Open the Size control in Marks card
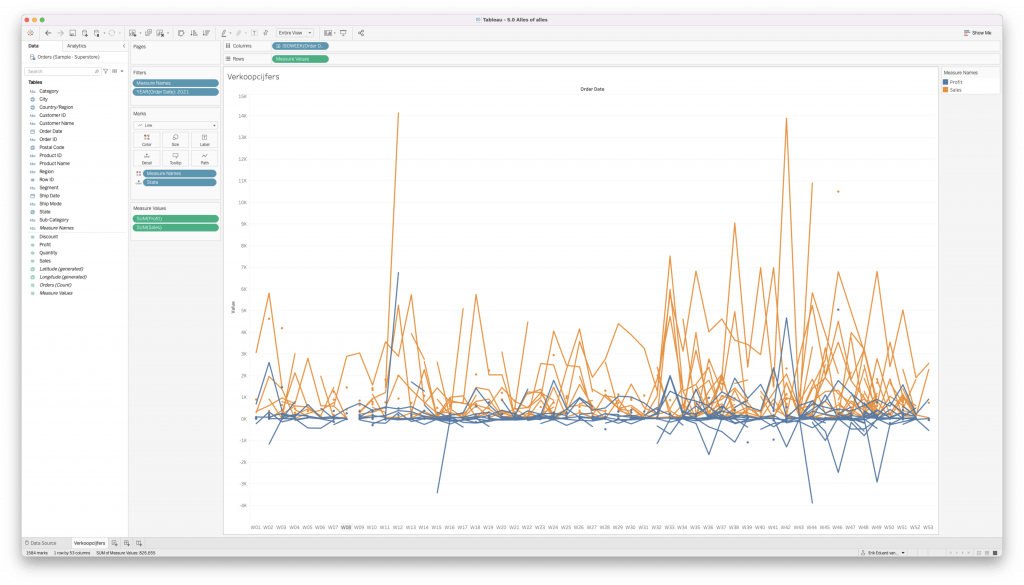 click(x=175, y=139)
